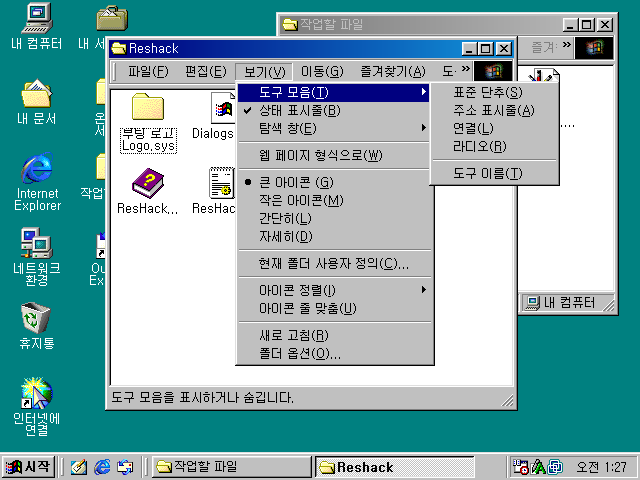Image resolution: width=640 pixels, height=480 pixels.
Task: Maximize the Reshack window
Action: pos(486,49)
